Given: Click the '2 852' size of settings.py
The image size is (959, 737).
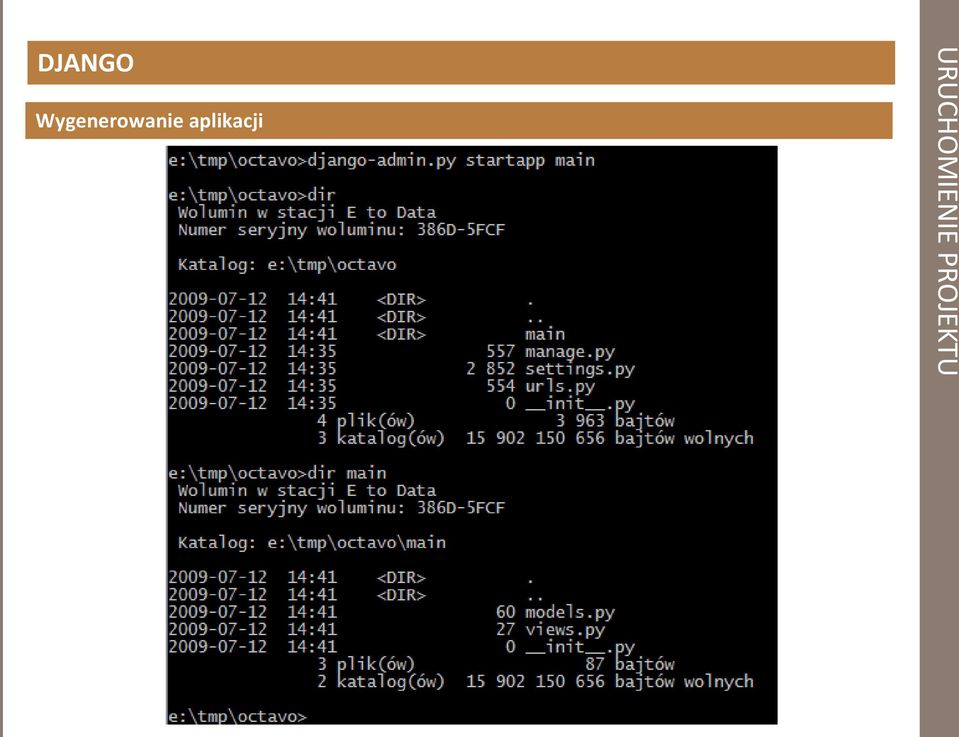Looking at the screenshot, I should 491,369.
